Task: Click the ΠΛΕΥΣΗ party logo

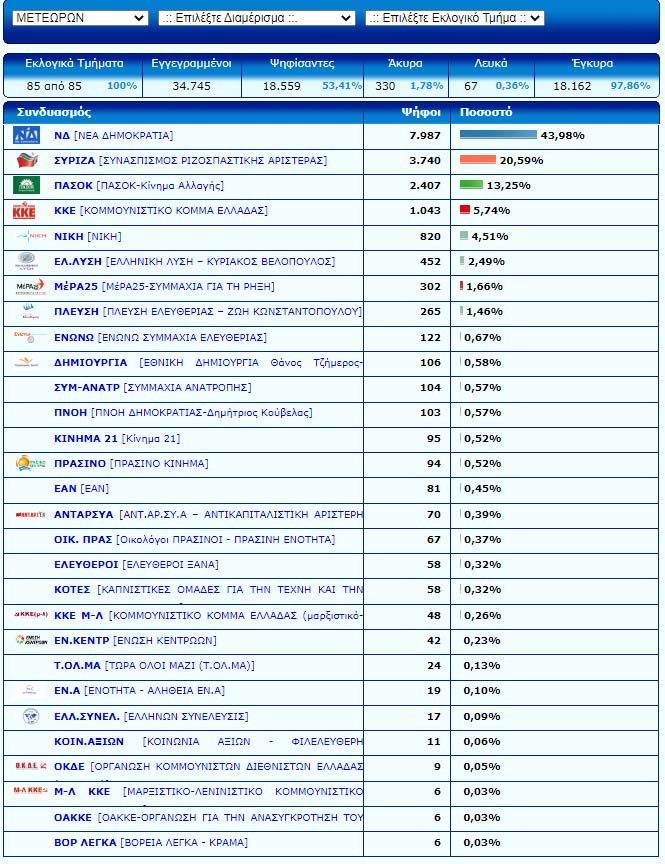Action: (x=29, y=311)
